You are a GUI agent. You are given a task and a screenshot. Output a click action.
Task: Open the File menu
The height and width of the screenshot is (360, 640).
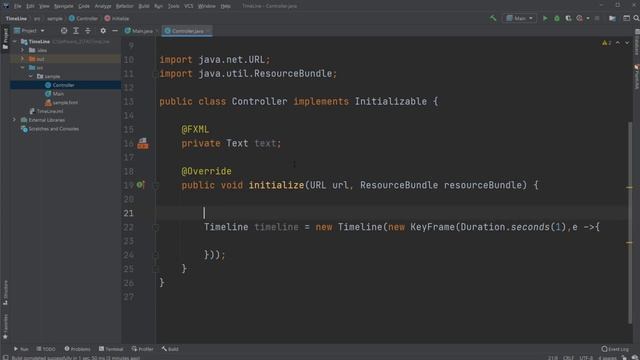[18, 6]
